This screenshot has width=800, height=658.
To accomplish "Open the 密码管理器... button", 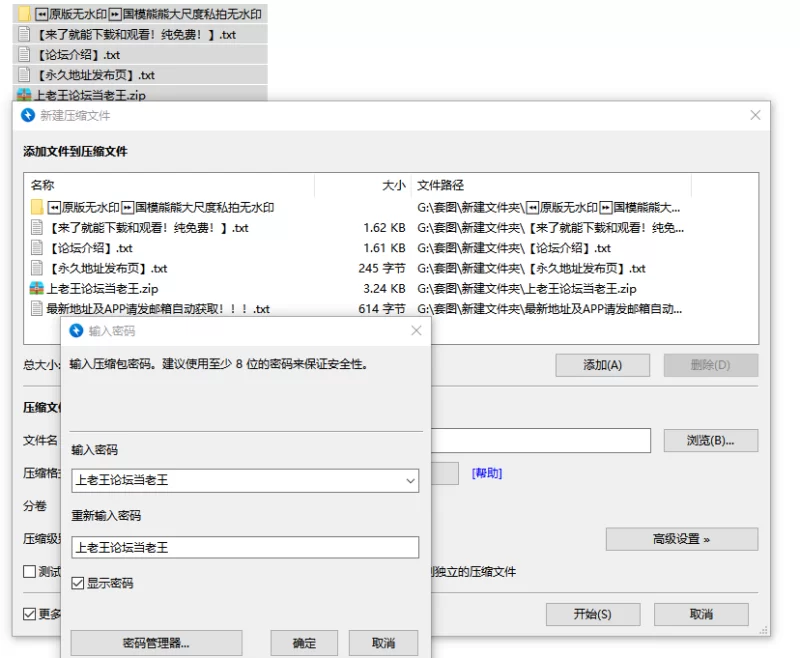I will [155, 643].
